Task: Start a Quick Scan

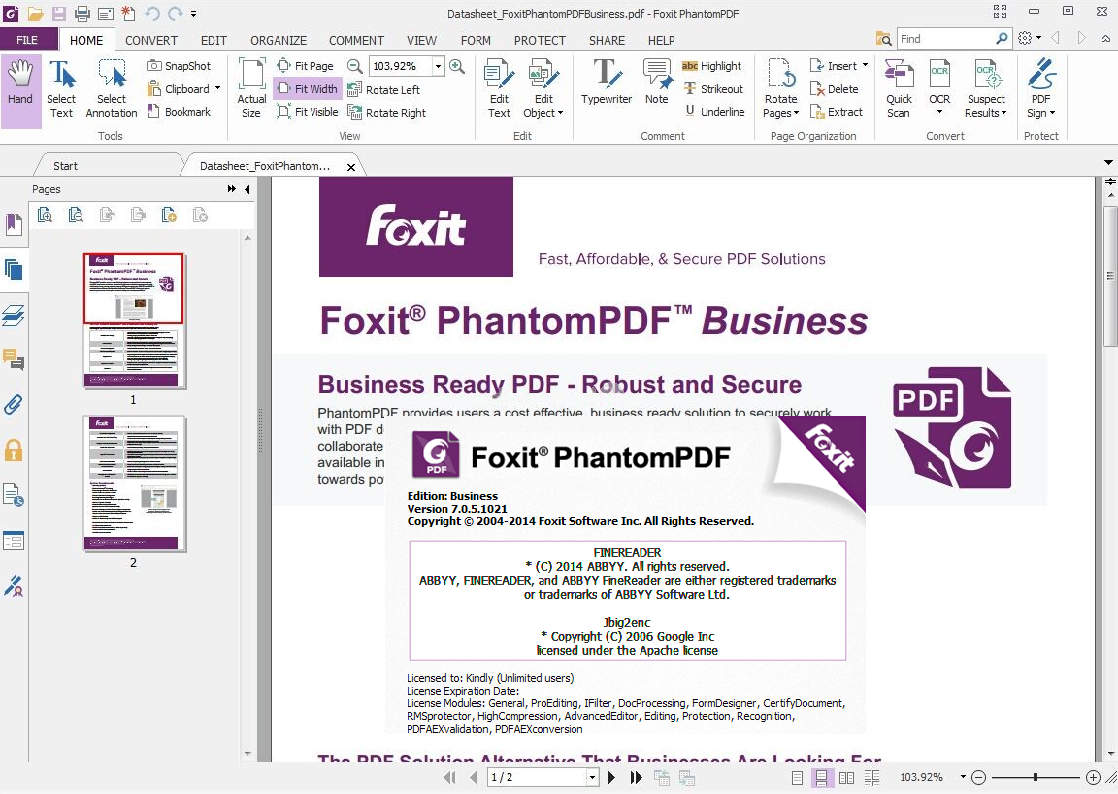Action: click(899, 90)
